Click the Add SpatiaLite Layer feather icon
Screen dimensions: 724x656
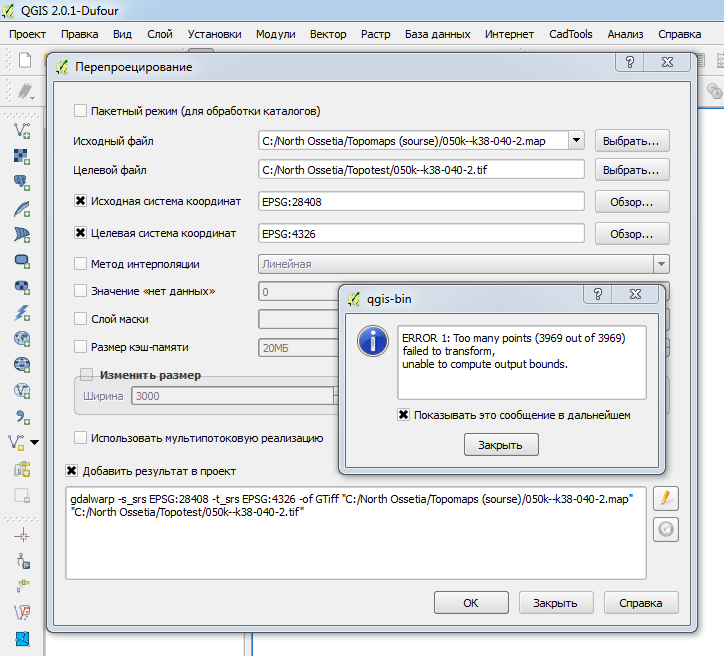click(22, 209)
